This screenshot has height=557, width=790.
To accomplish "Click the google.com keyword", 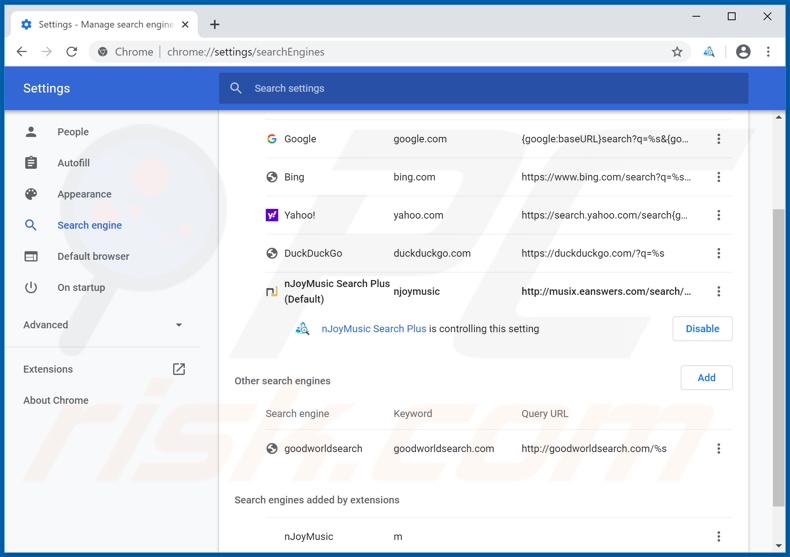I will 420,138.
